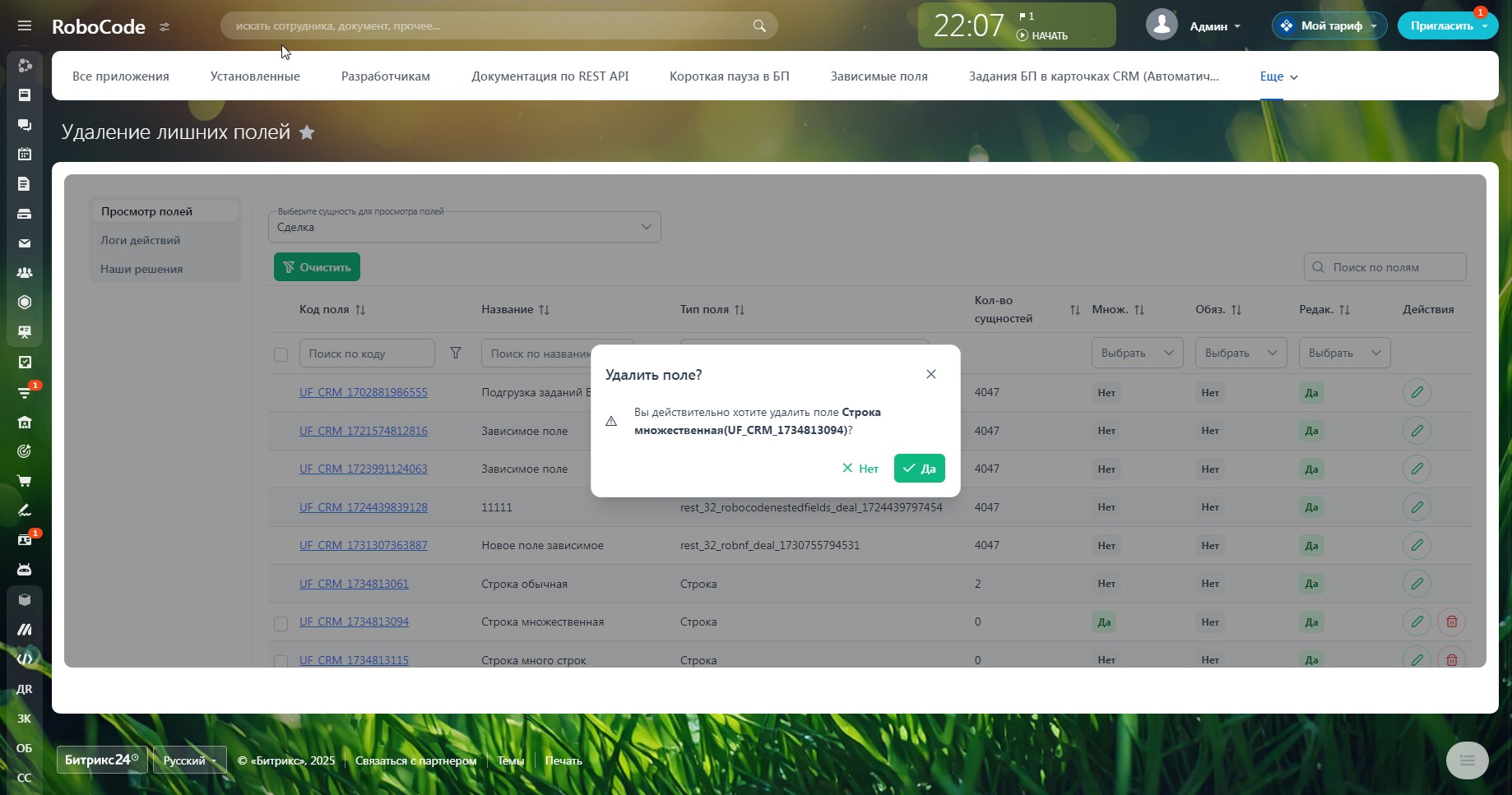
Task: Close the Удалить поле dialog
Action: [x=930, y=374]
